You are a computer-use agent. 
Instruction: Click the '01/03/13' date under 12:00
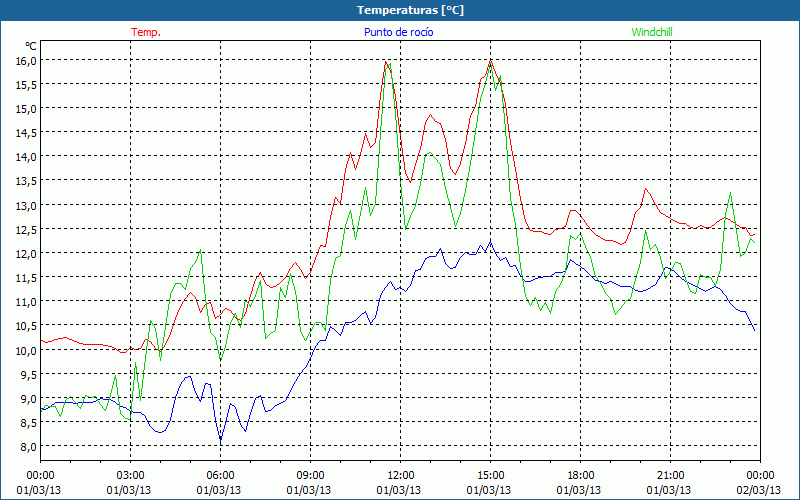[x=398, y=490]
